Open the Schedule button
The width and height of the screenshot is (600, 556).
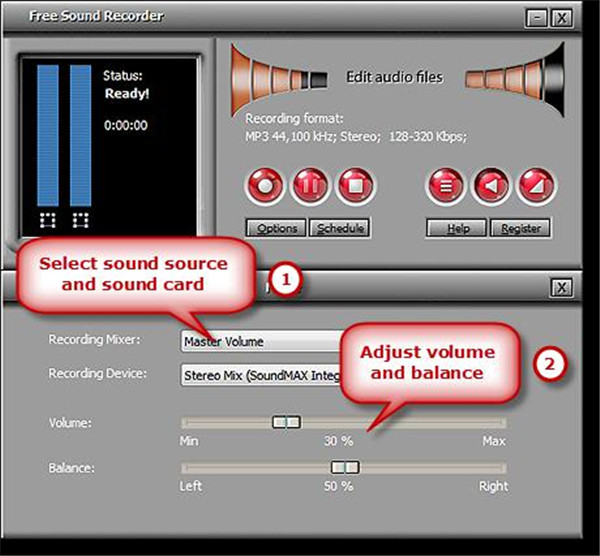point(340,228)
